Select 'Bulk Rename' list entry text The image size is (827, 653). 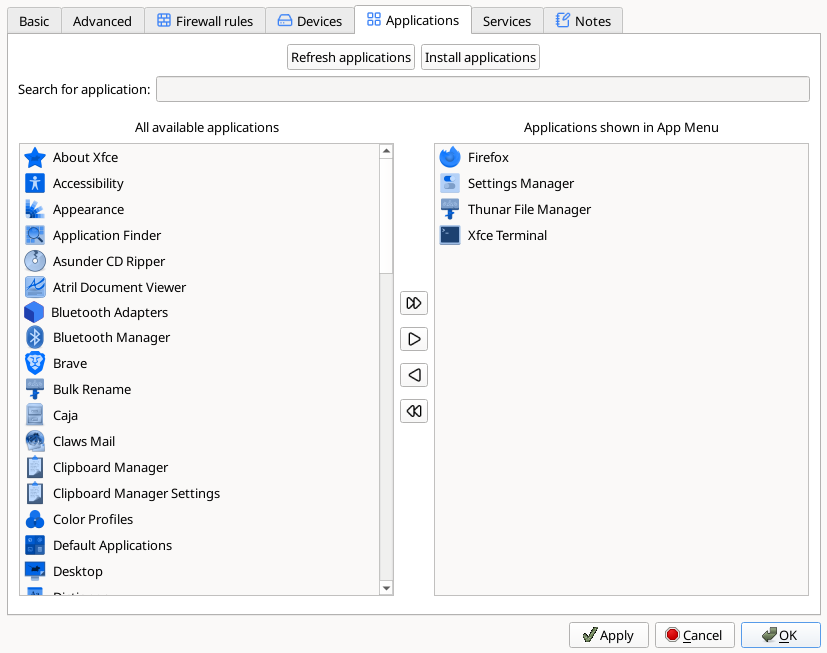(x=92, y=389)
